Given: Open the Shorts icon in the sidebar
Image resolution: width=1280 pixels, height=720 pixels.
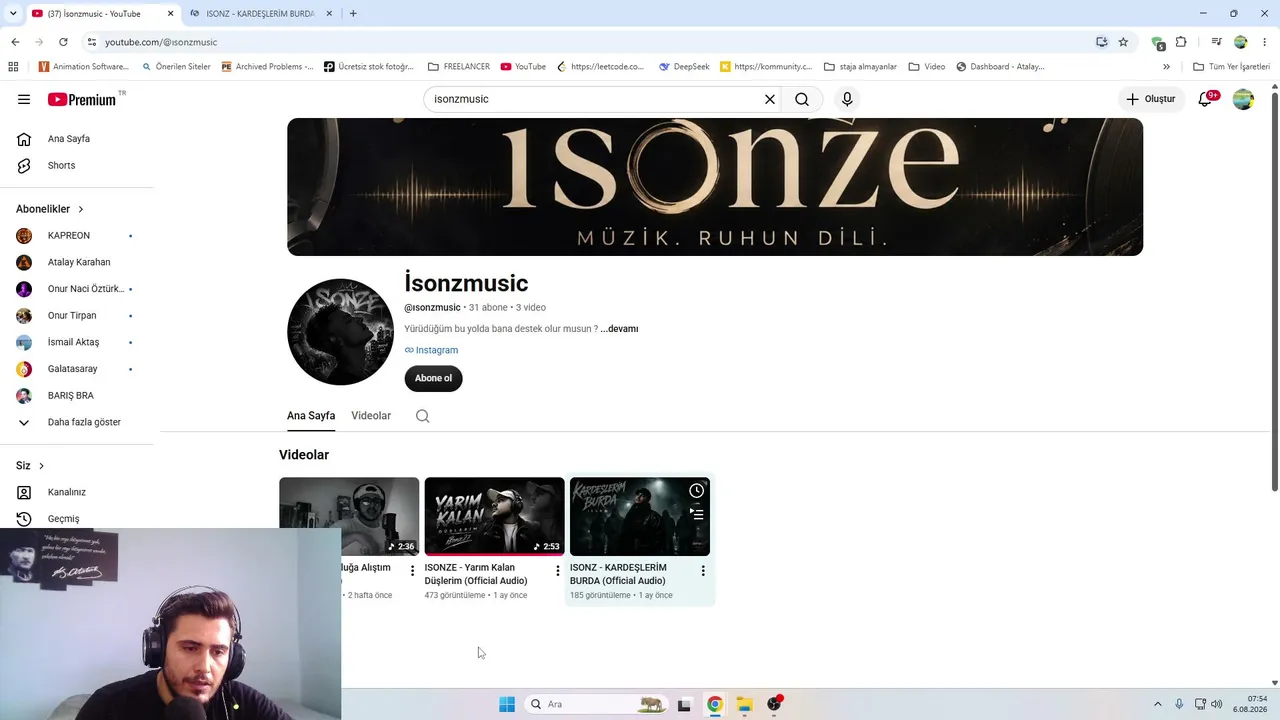Looking at the screenshot, I should point(24,165).
